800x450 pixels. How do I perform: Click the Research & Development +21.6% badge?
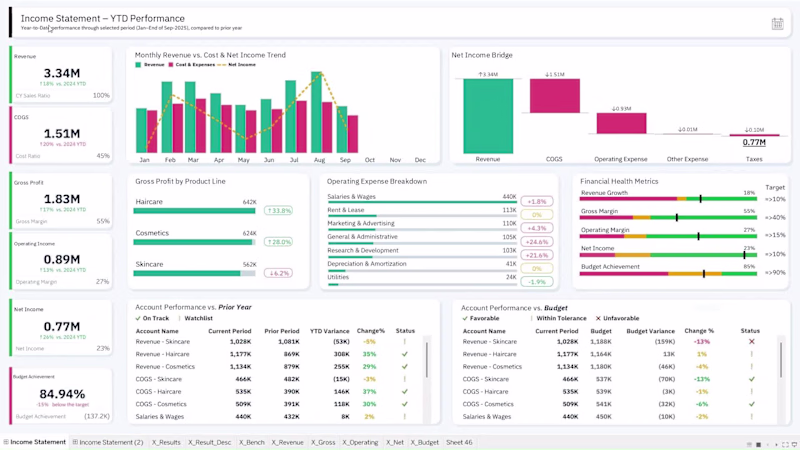pyautogui.click(x=537, y=255)
